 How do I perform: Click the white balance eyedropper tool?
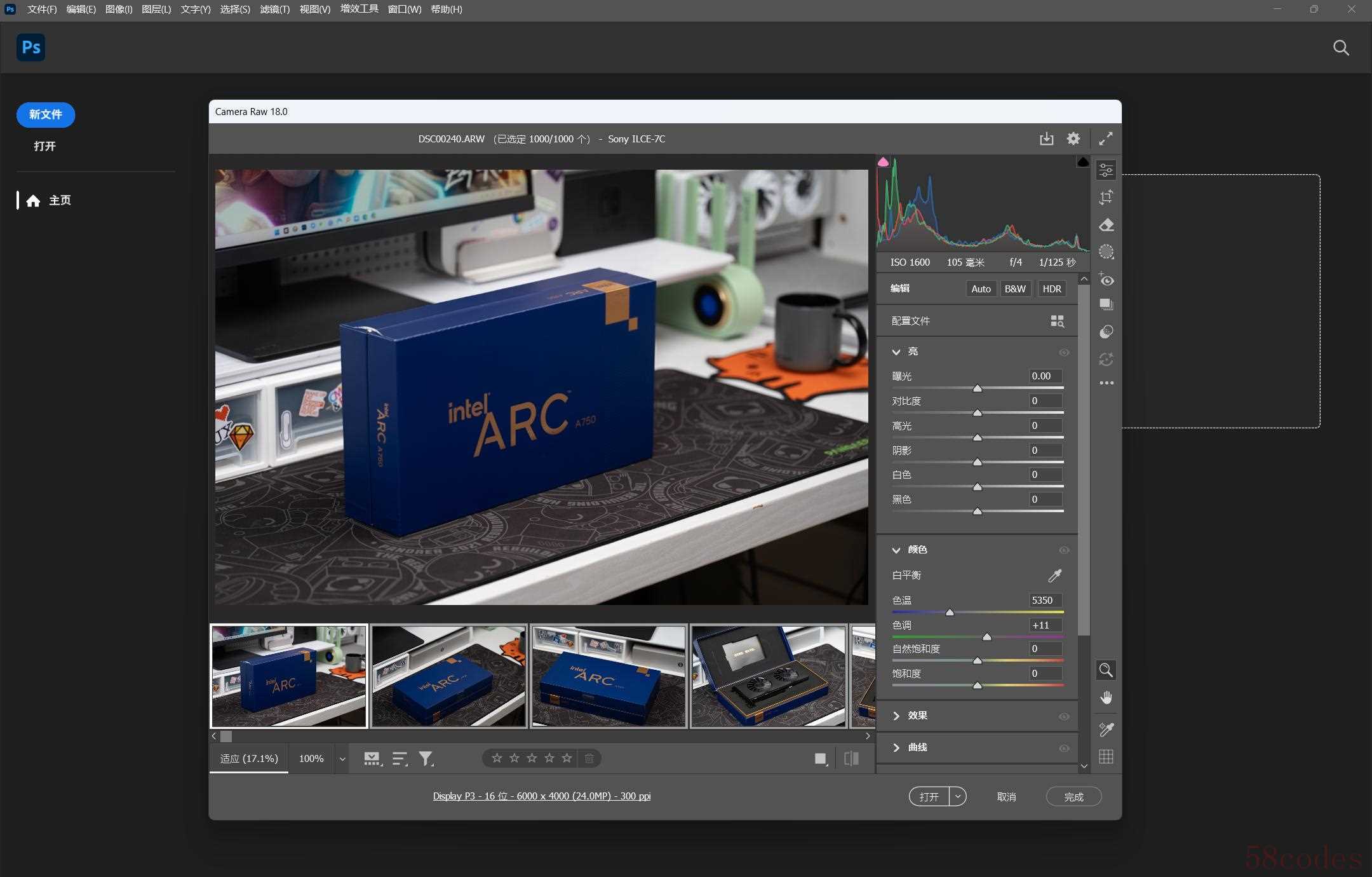[1054, 576]
